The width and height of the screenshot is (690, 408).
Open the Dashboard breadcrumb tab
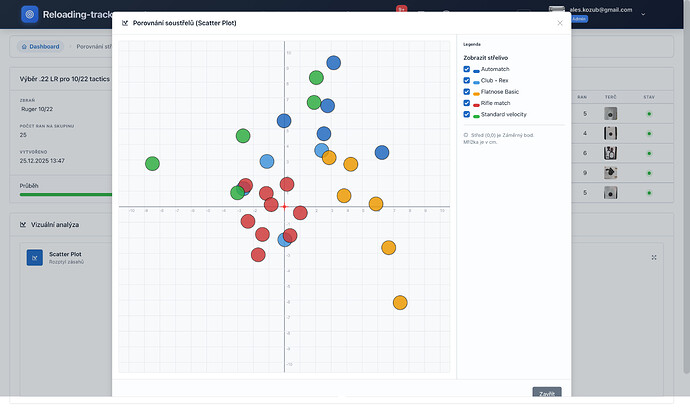(x=40, y=47)
